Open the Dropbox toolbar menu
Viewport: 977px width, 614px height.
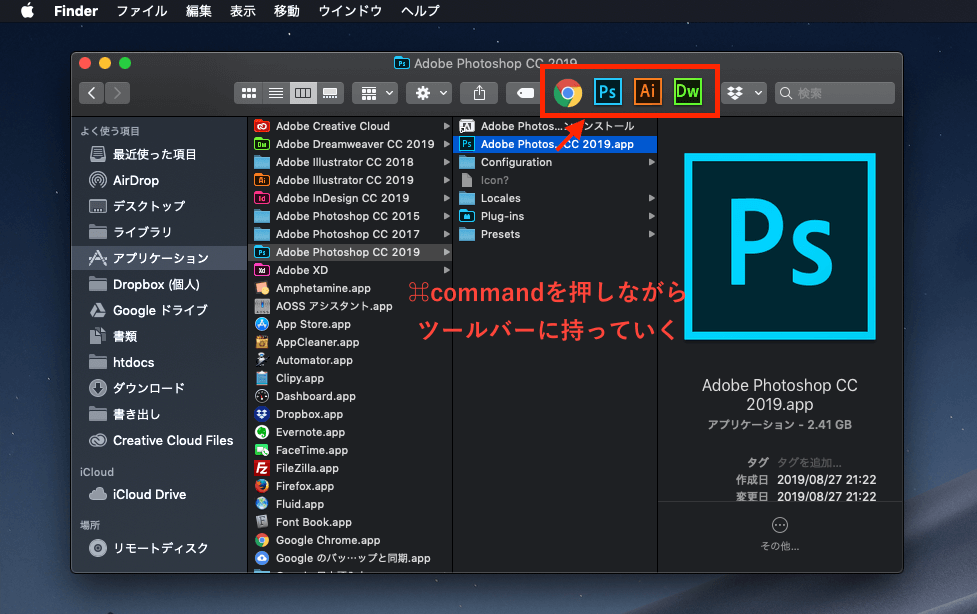(744, 93)
